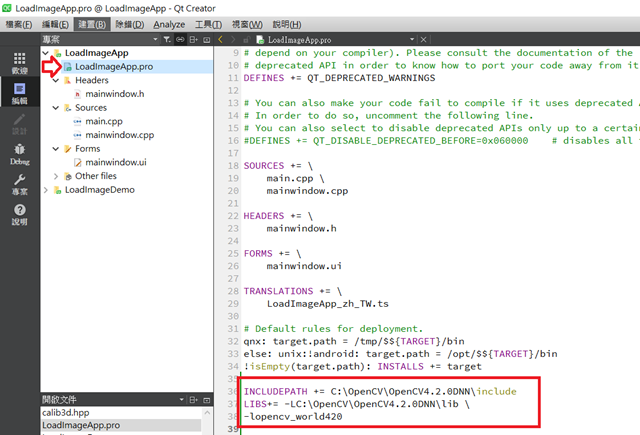This screenshot has height=435, width=640.
Task: Click the LoadImageApp.pro file icon in tree
Action: [x=68, y=67]
